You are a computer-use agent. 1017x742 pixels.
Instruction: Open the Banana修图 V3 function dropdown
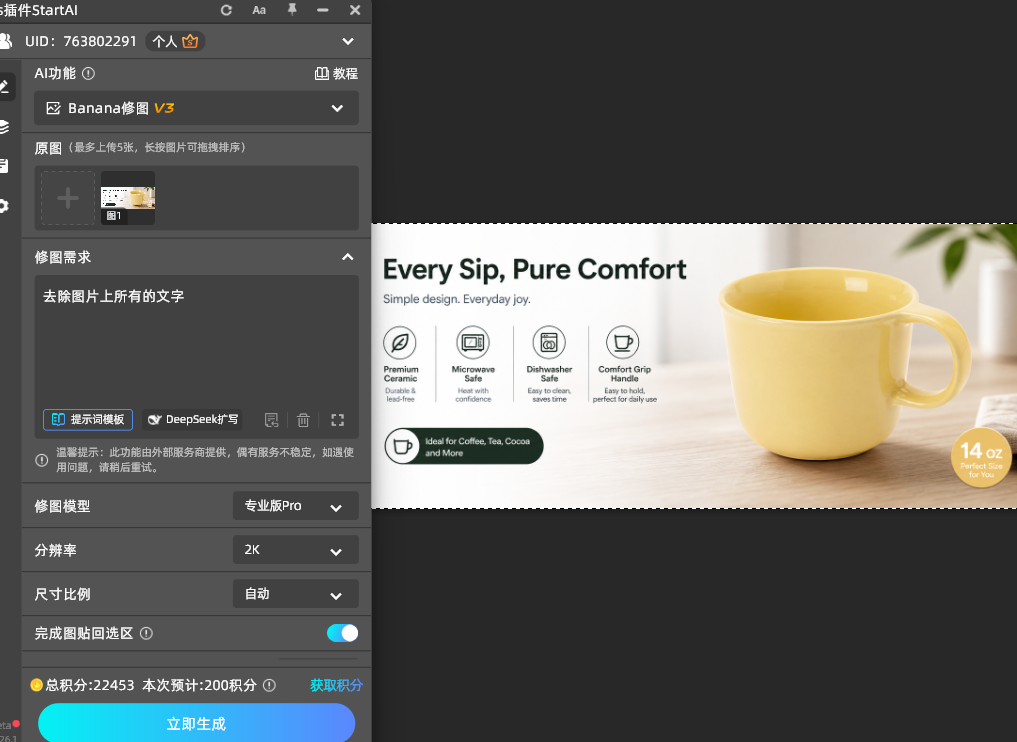(x=197, y=108)
